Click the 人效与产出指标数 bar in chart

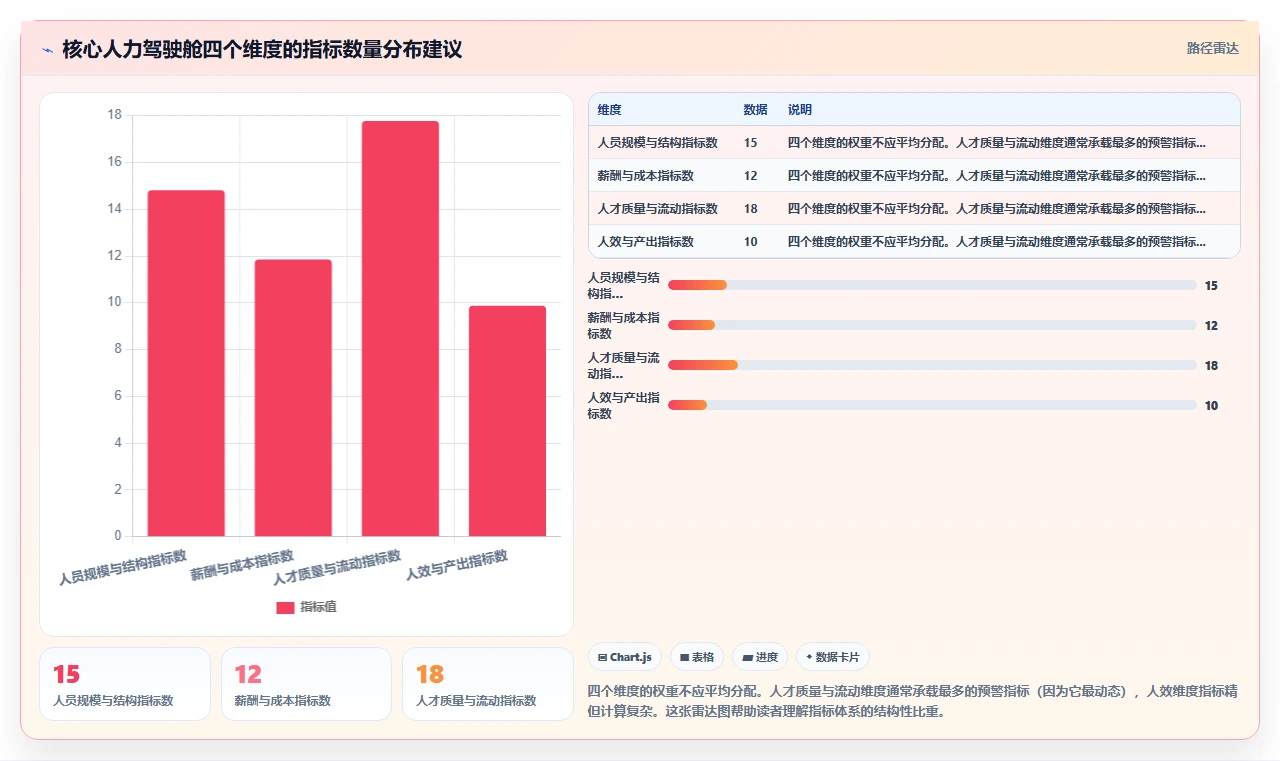pyautogui.click(x=507, y=421)
